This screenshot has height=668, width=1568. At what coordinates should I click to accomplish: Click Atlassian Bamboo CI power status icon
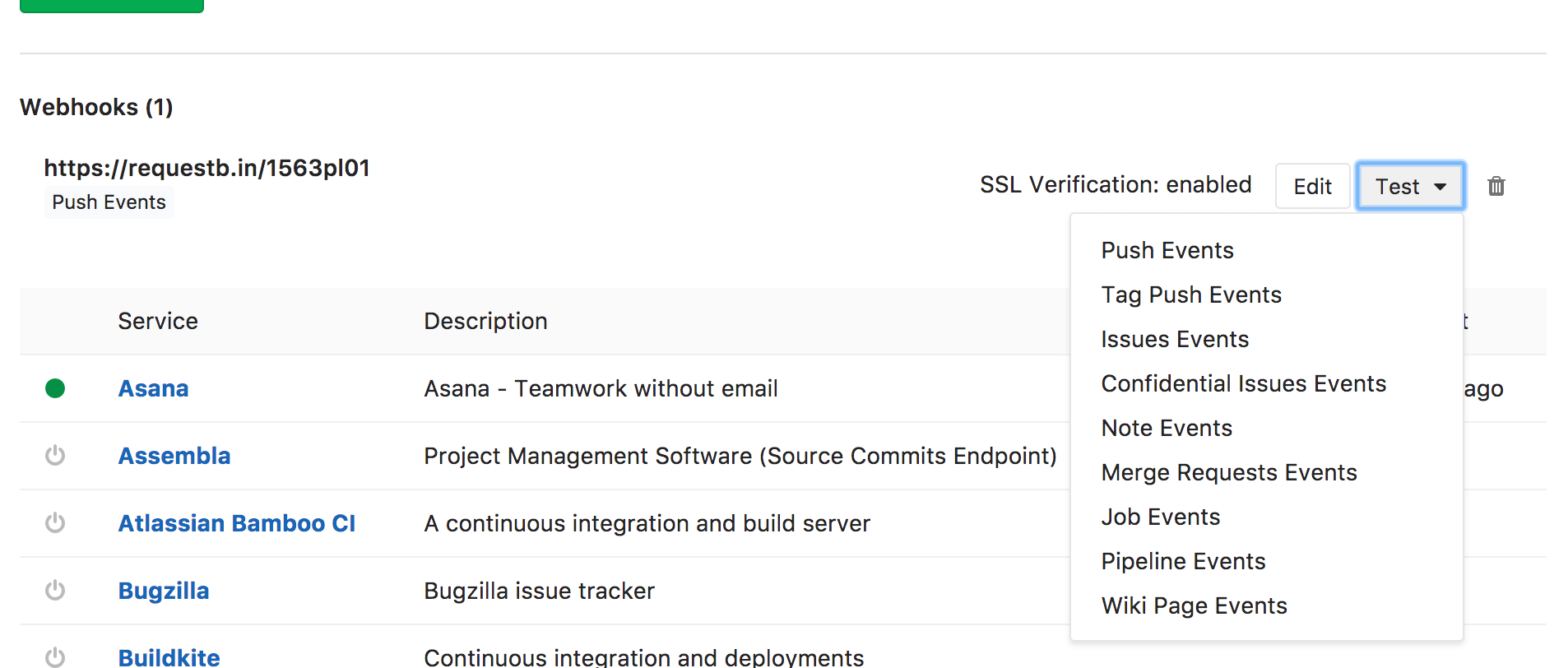pos(55,523)
